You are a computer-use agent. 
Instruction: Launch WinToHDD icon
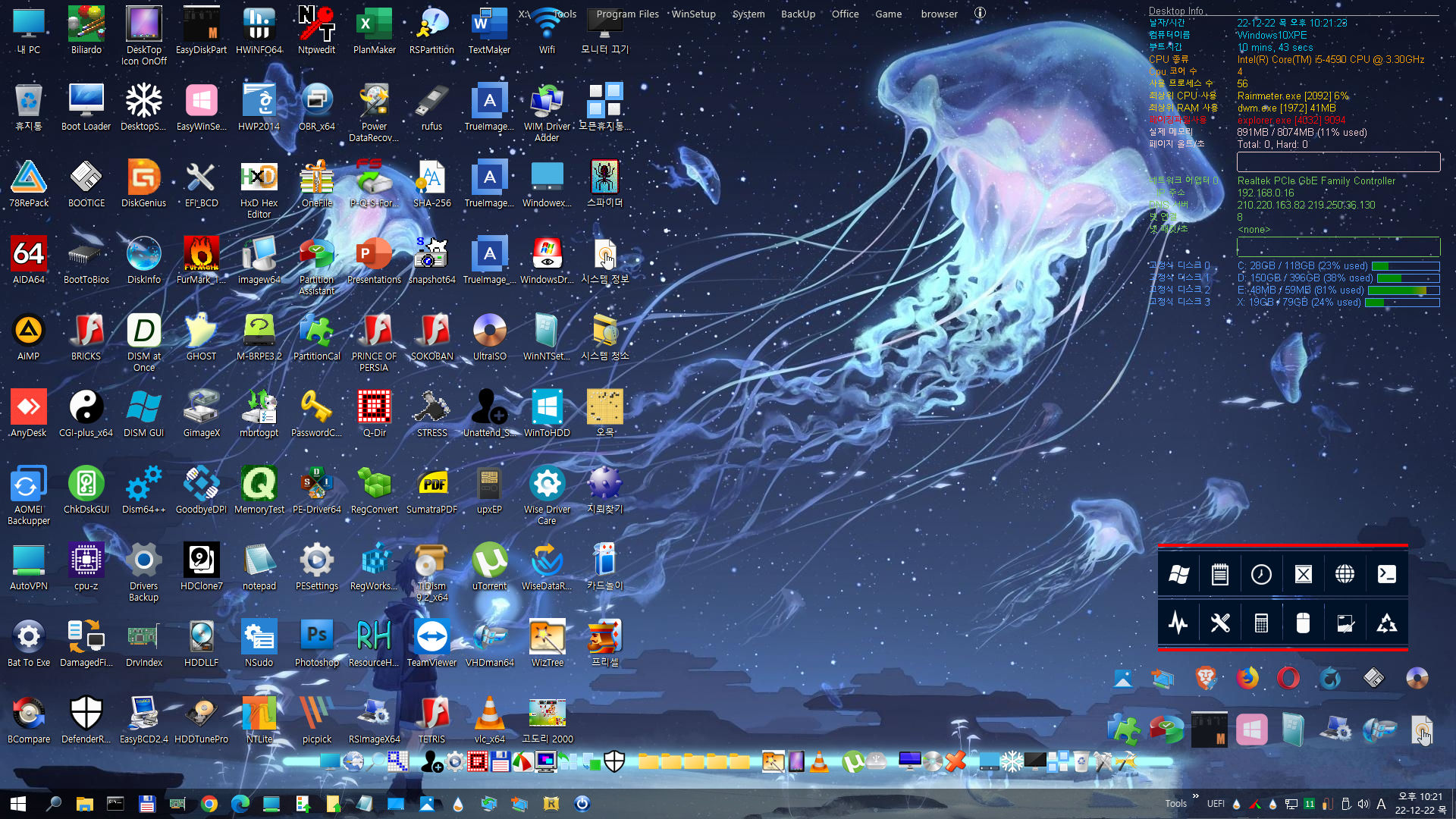547,413
